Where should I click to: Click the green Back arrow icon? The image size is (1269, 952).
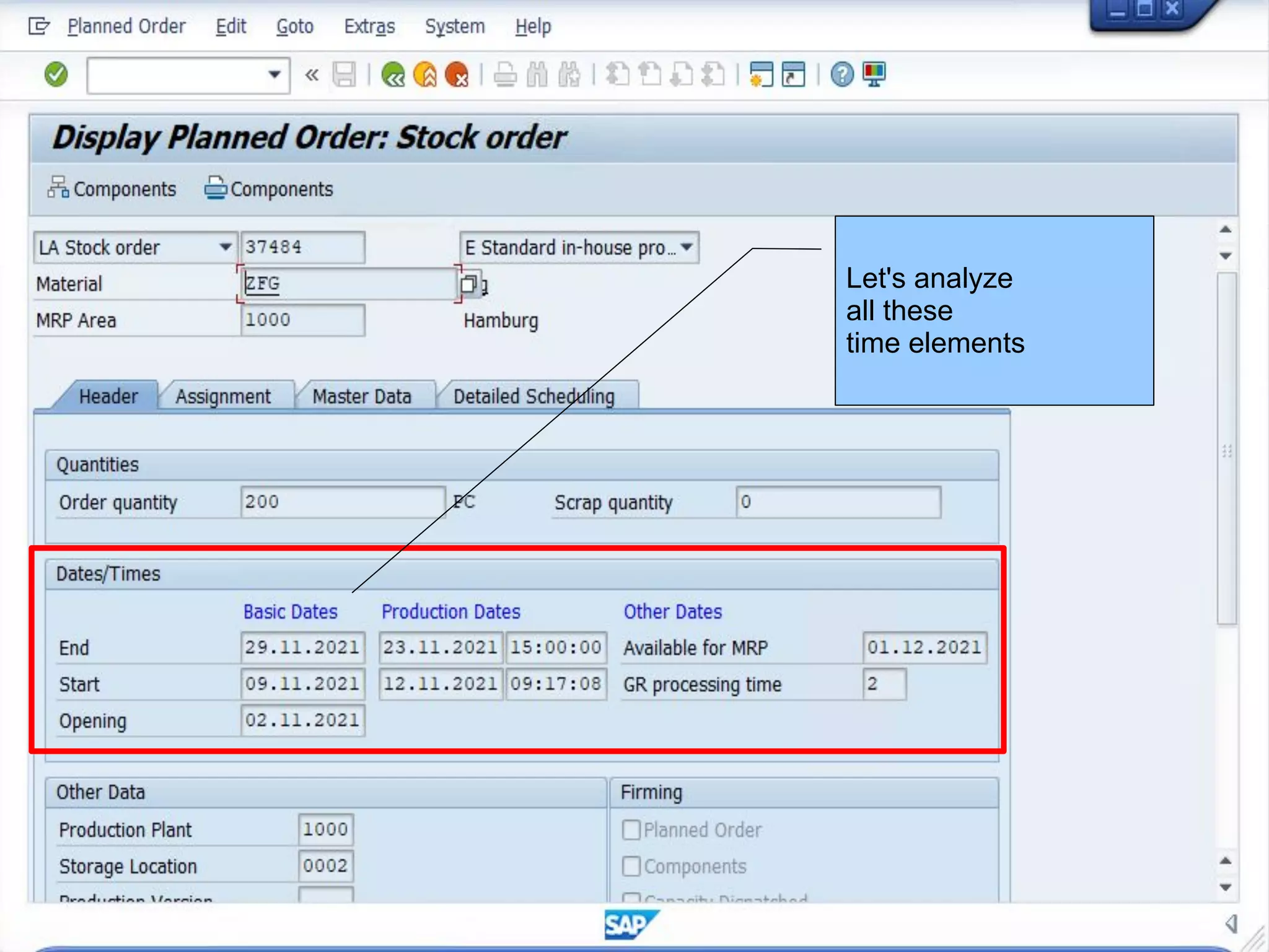(x=393, y=75)
